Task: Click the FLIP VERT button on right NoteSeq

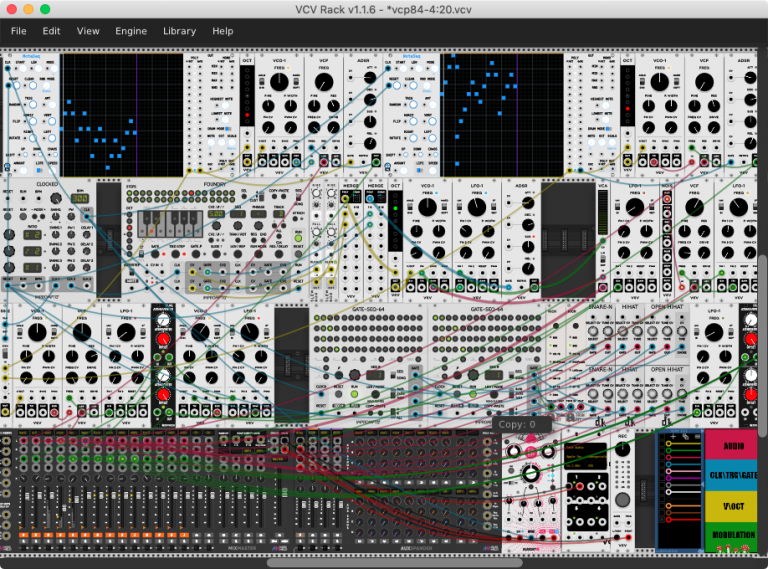Action: click(x=432, y=121)
